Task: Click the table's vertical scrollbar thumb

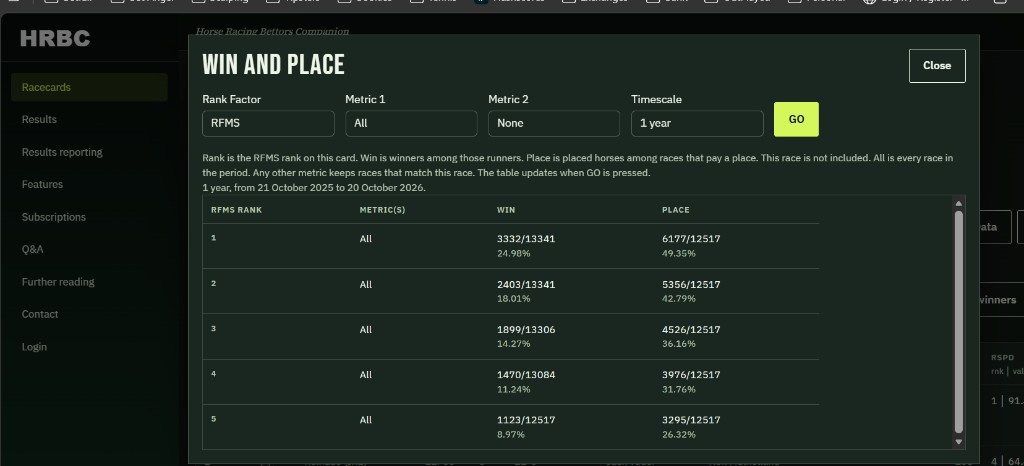Action: pos(959,322)
